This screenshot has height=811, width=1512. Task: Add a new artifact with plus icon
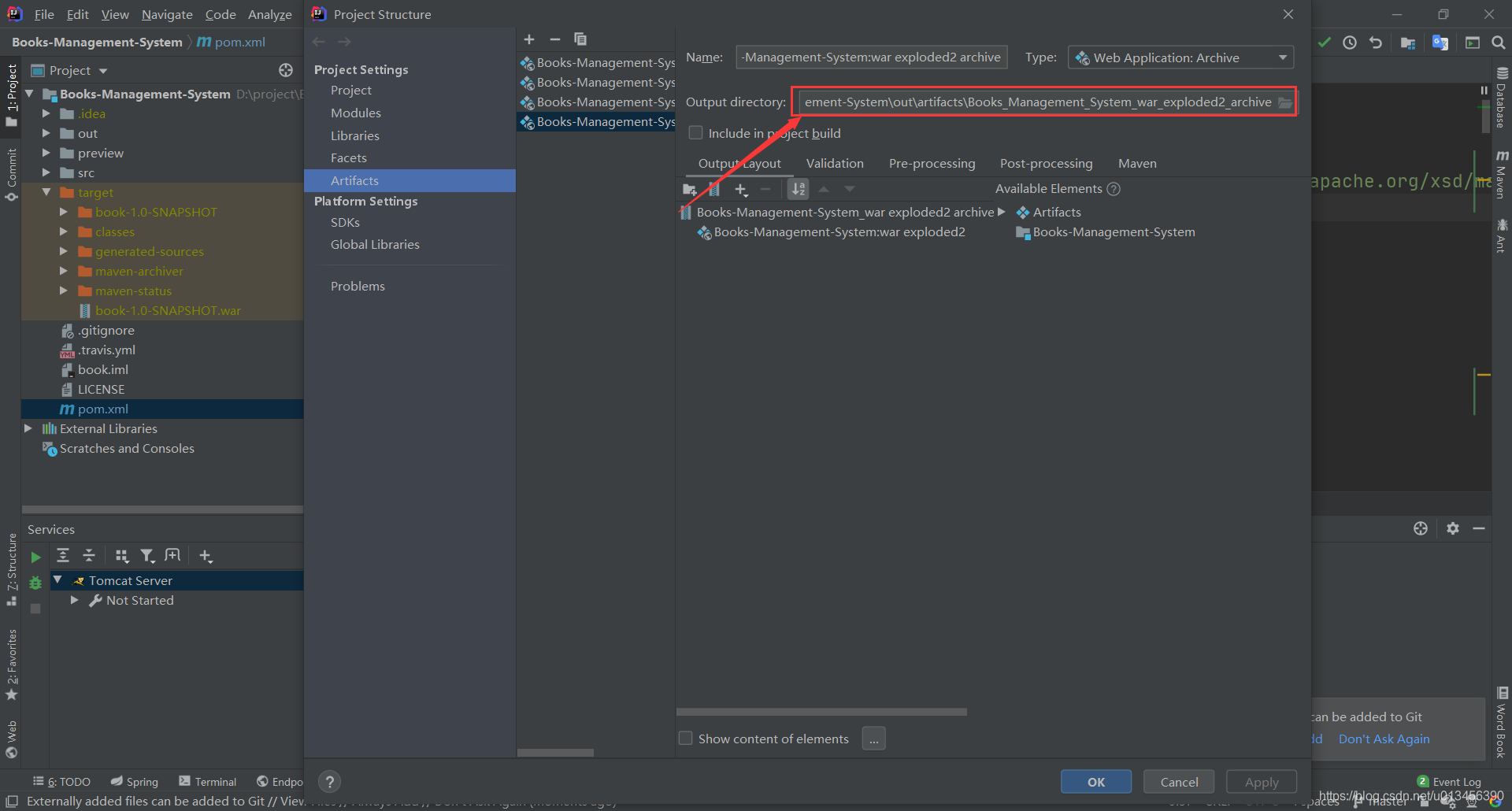tap(529, 39)
